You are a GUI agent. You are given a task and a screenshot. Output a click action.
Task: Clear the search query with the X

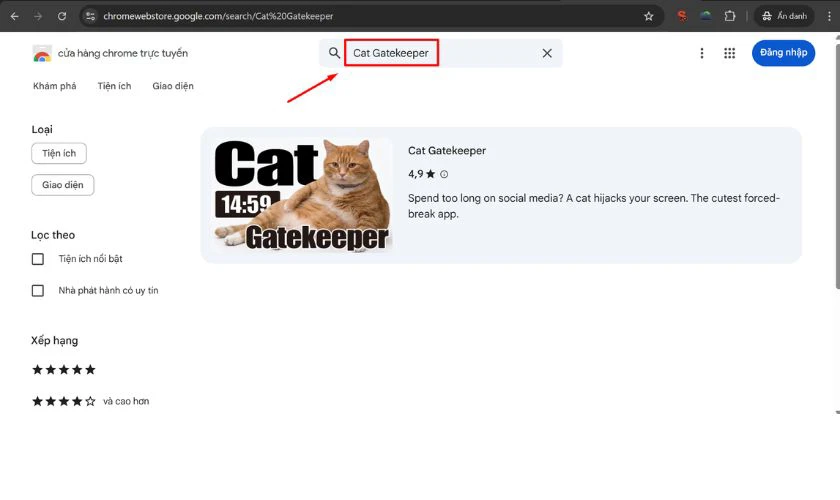point(547,53)
